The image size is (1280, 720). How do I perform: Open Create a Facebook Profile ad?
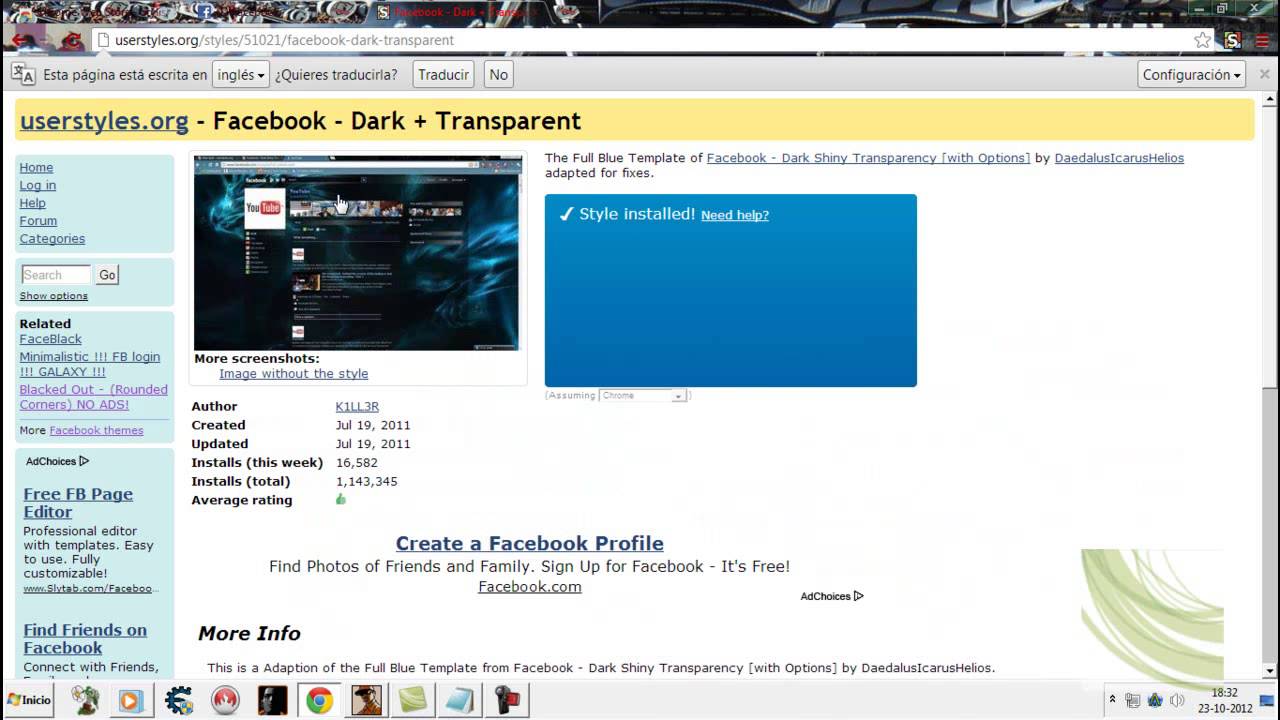coord(529,543)
